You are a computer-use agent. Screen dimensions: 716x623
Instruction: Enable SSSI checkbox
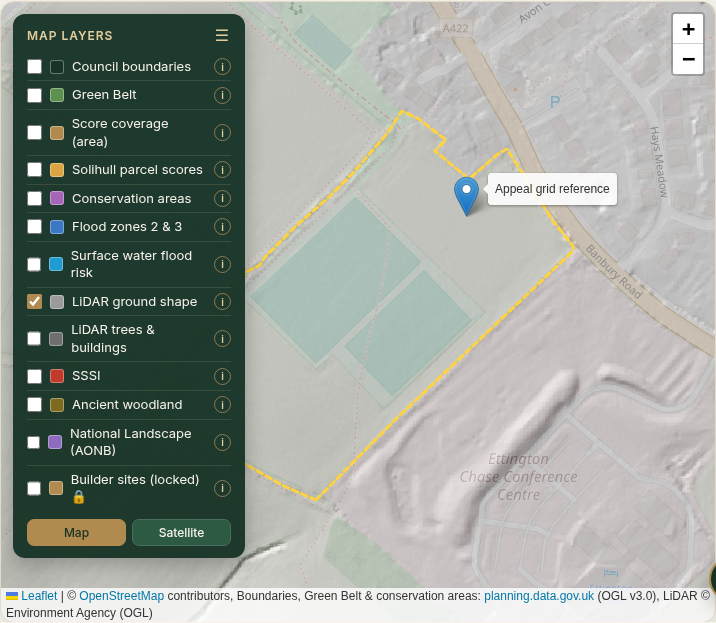(34, 376)
